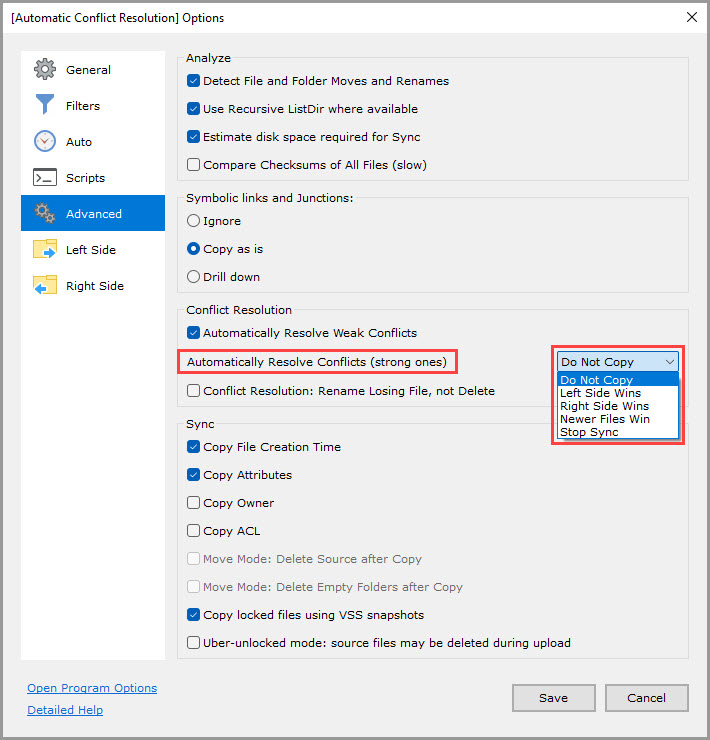Viewport: 710px width, 740px height.
Task: Click the Scripts terminal icon
Action: (45, 177)
